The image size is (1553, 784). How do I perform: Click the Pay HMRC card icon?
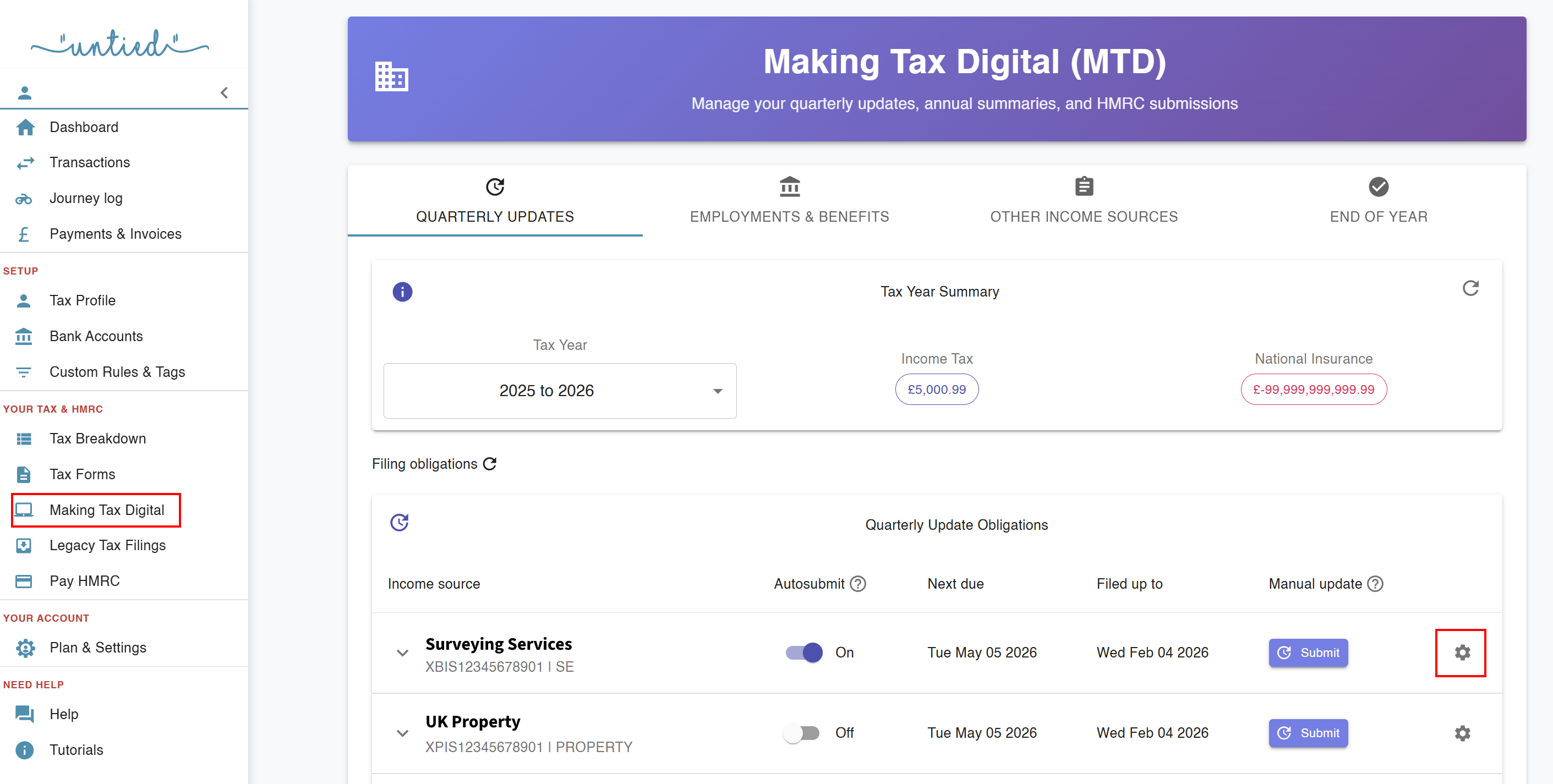(x=24, y=581)
